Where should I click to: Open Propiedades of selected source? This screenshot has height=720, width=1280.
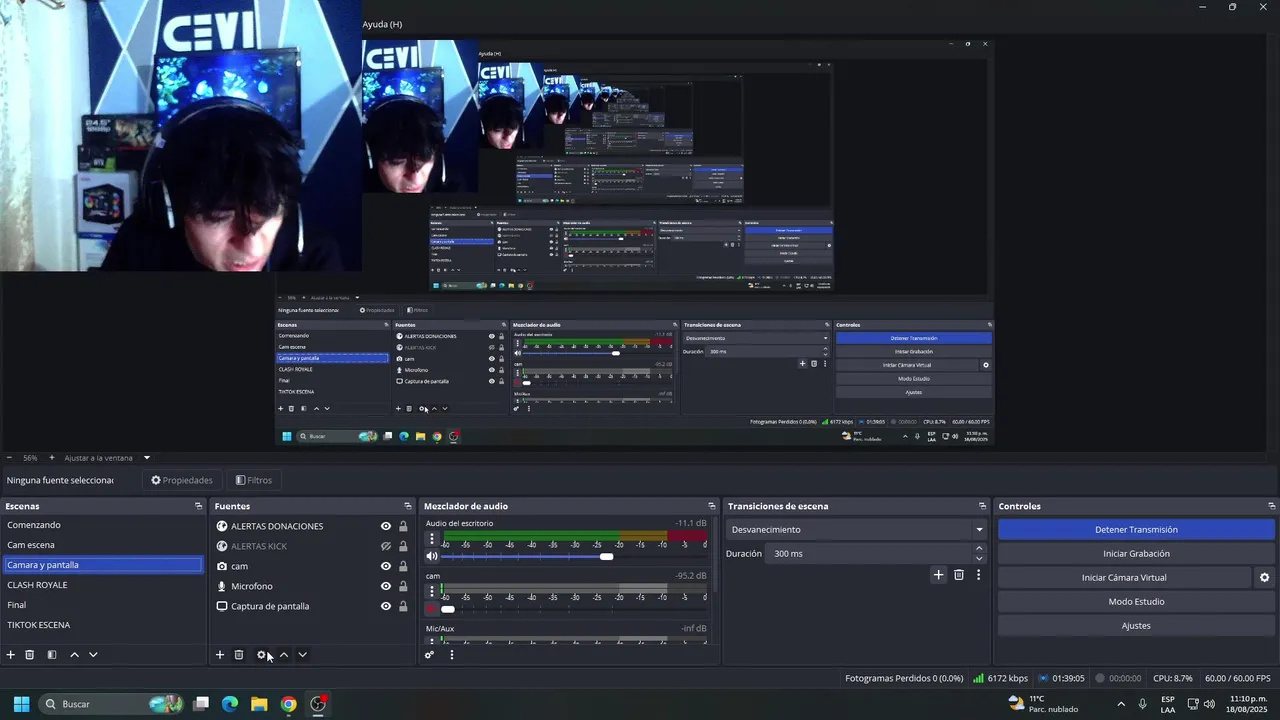(182, 480)
